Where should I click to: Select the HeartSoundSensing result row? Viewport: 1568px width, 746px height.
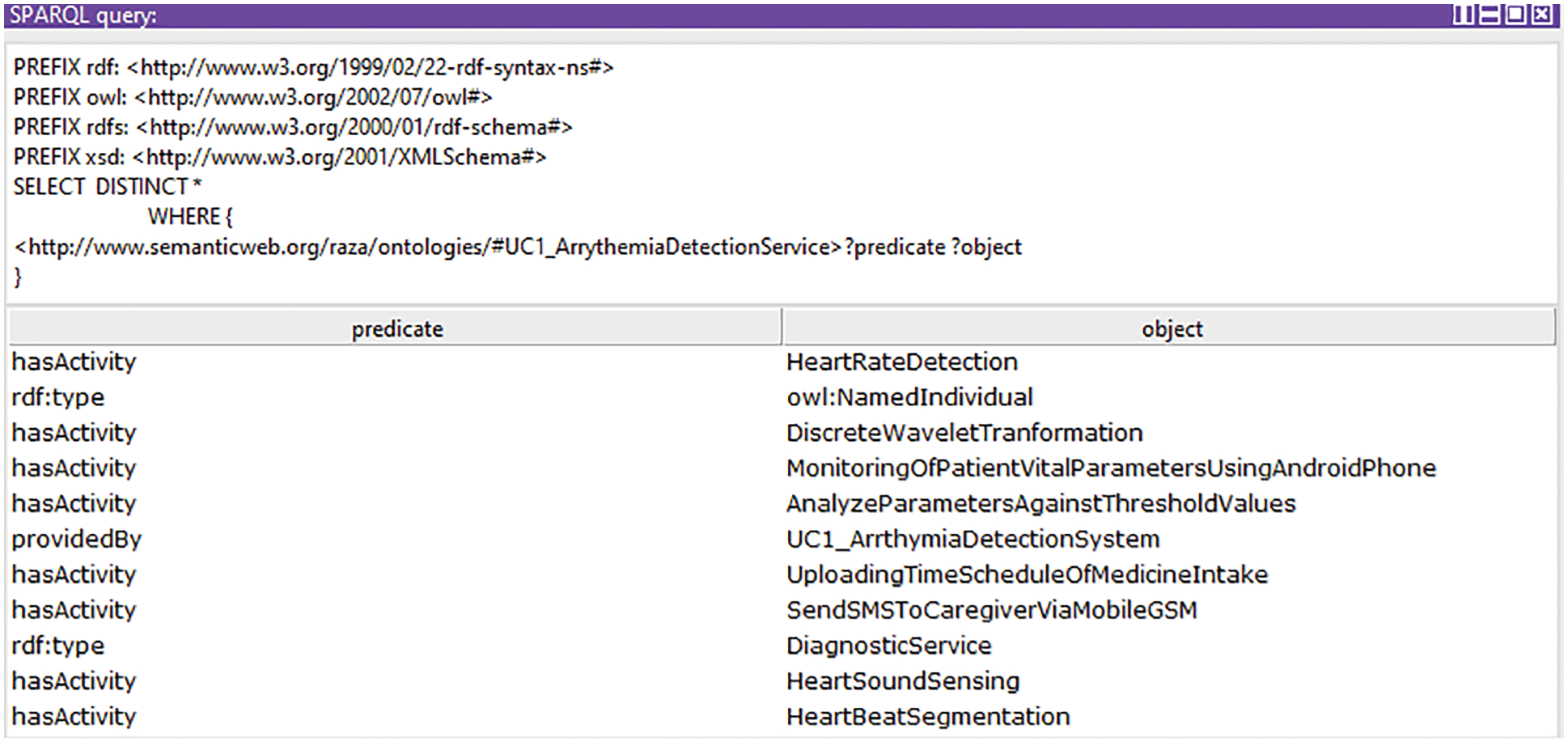(x=902, y=681)
